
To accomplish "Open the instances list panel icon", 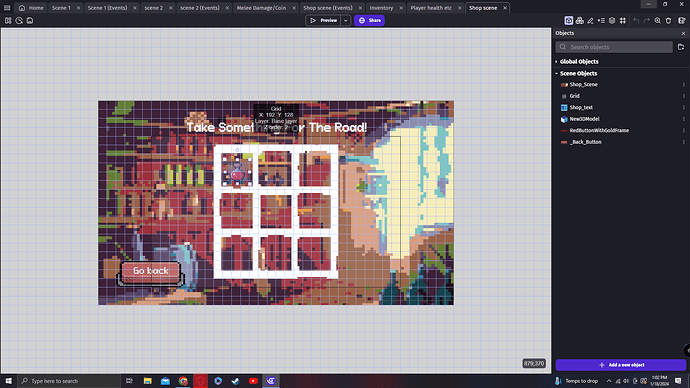I will pos(601,20).
